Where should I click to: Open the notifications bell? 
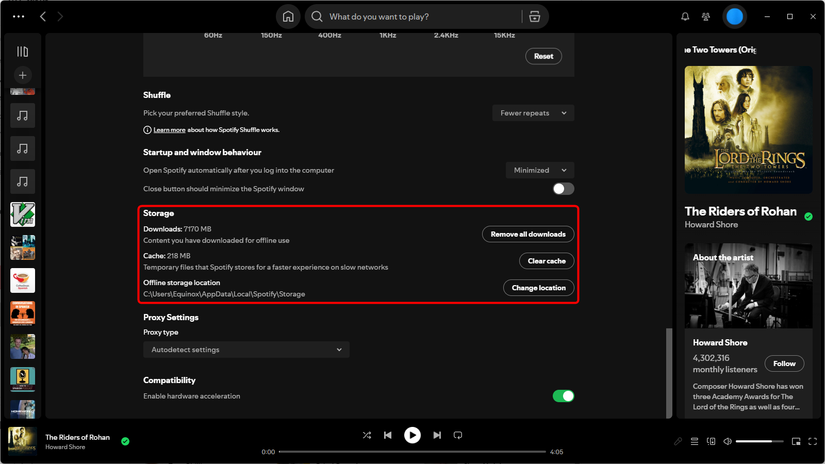coord(685,17)
